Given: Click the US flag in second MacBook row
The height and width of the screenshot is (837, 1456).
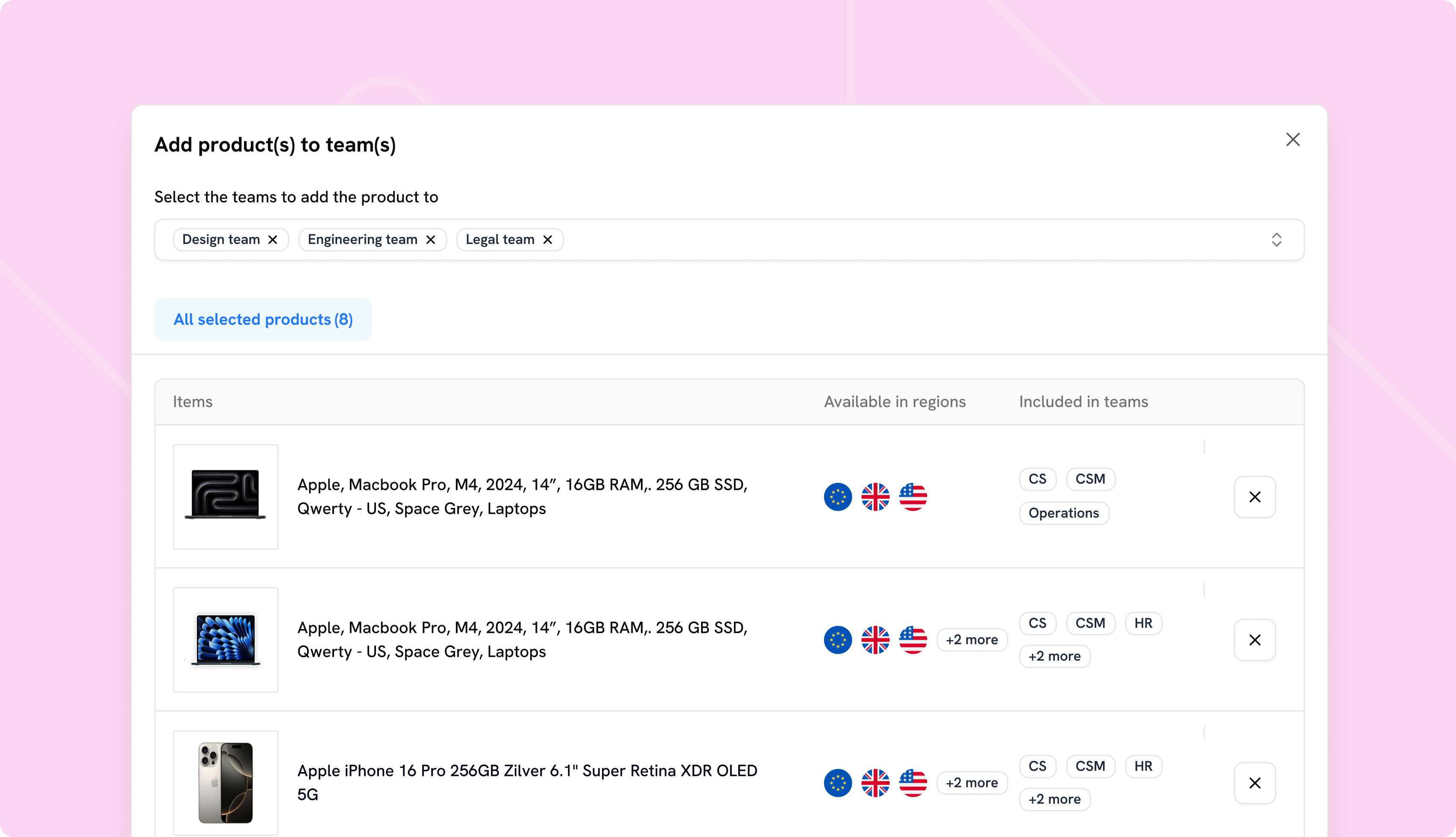Looking at the screenshot, I should click(913, 640).
